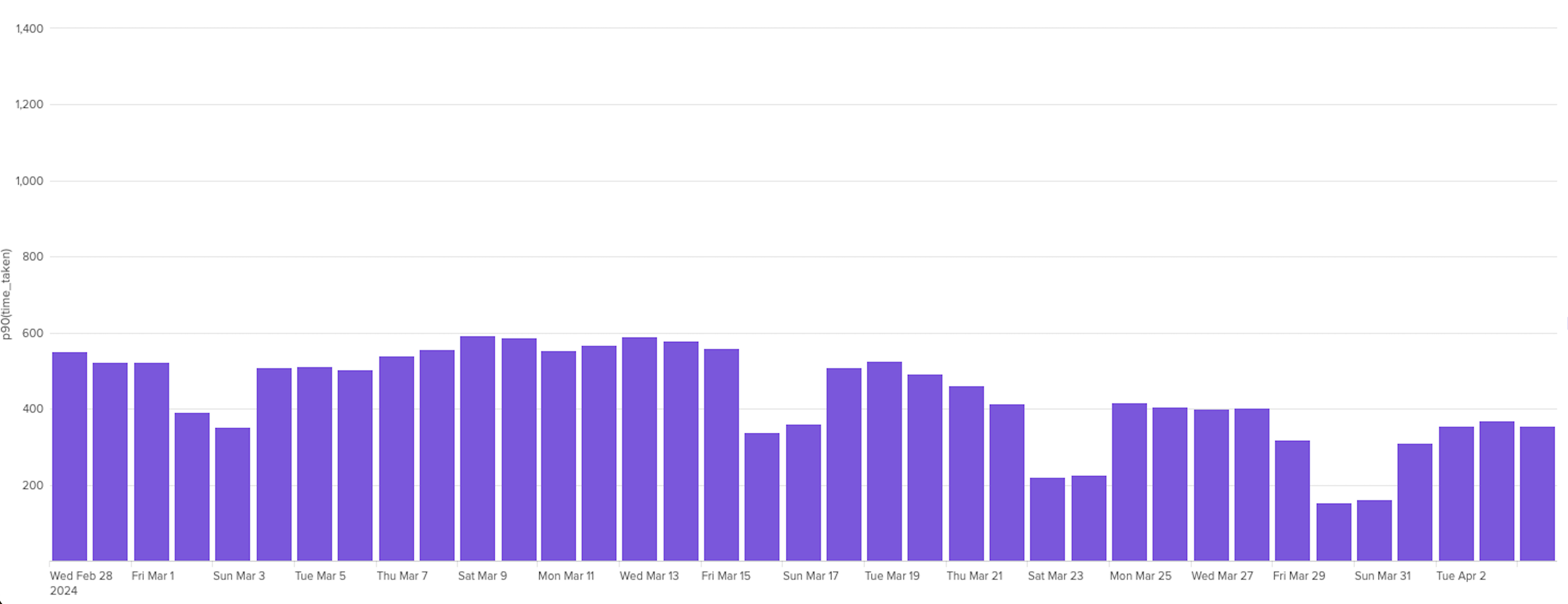This screenshot has width=1568, height=604.
Task: Click the 'Sun Mar 17' x-axis date label
Action: [810, 576]
